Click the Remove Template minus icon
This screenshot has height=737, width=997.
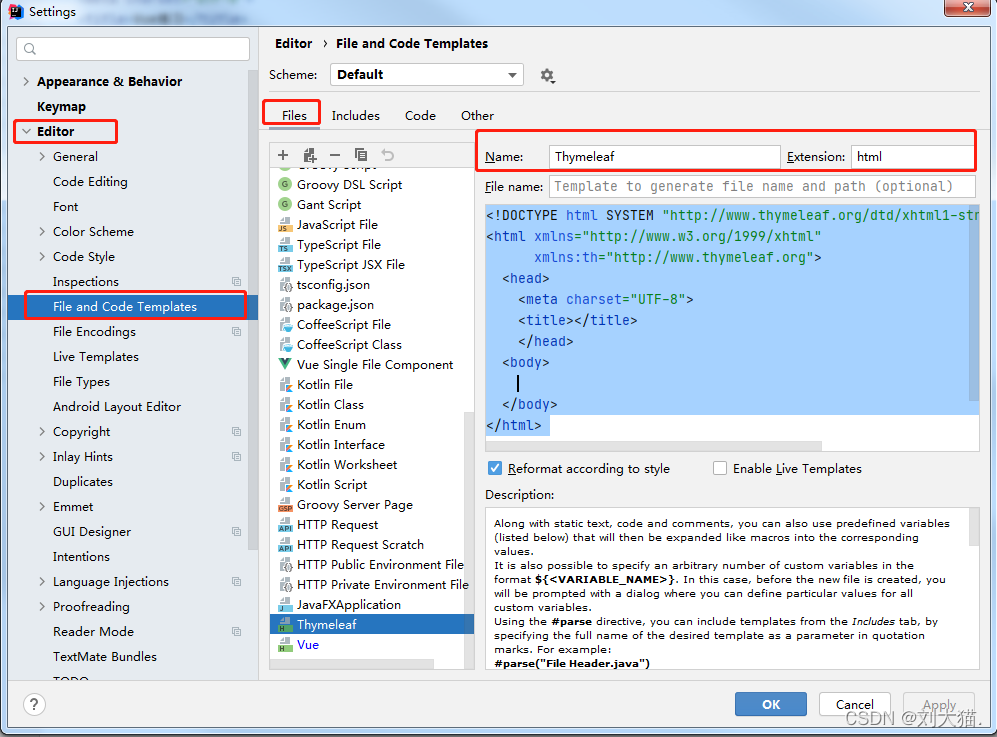click(335, 155)
